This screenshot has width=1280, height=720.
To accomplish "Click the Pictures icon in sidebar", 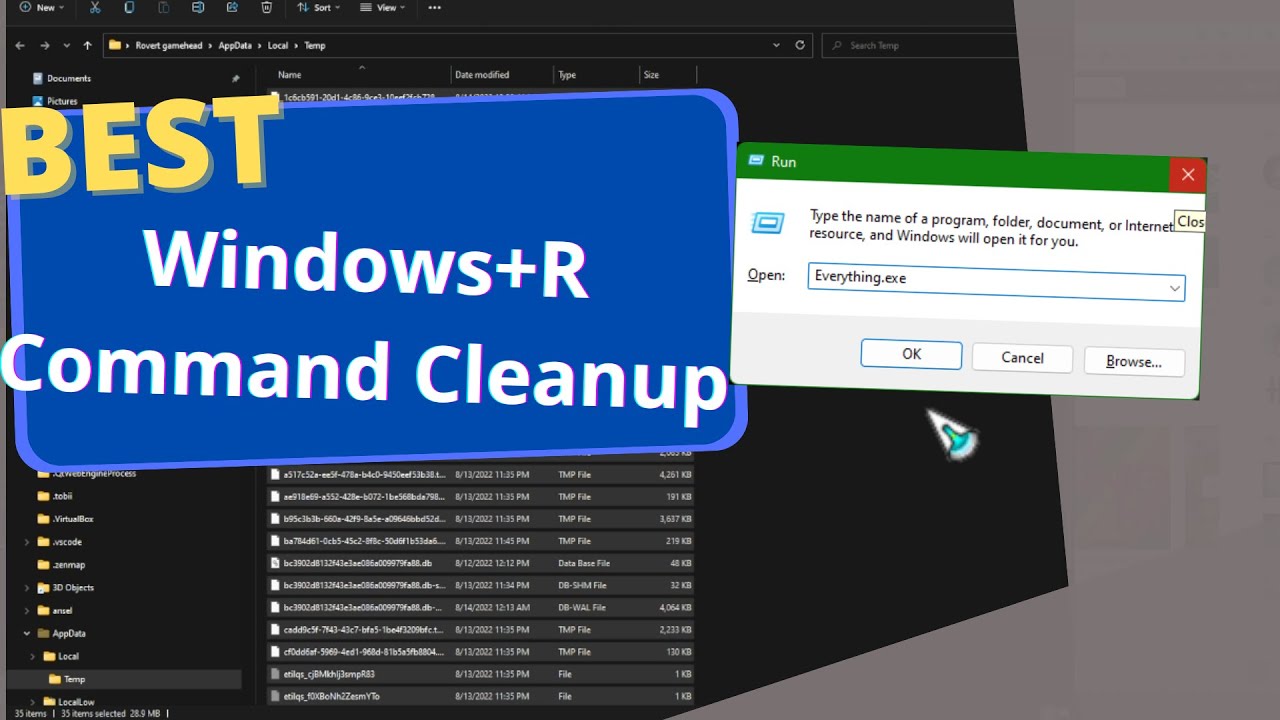I will (38, 101).
